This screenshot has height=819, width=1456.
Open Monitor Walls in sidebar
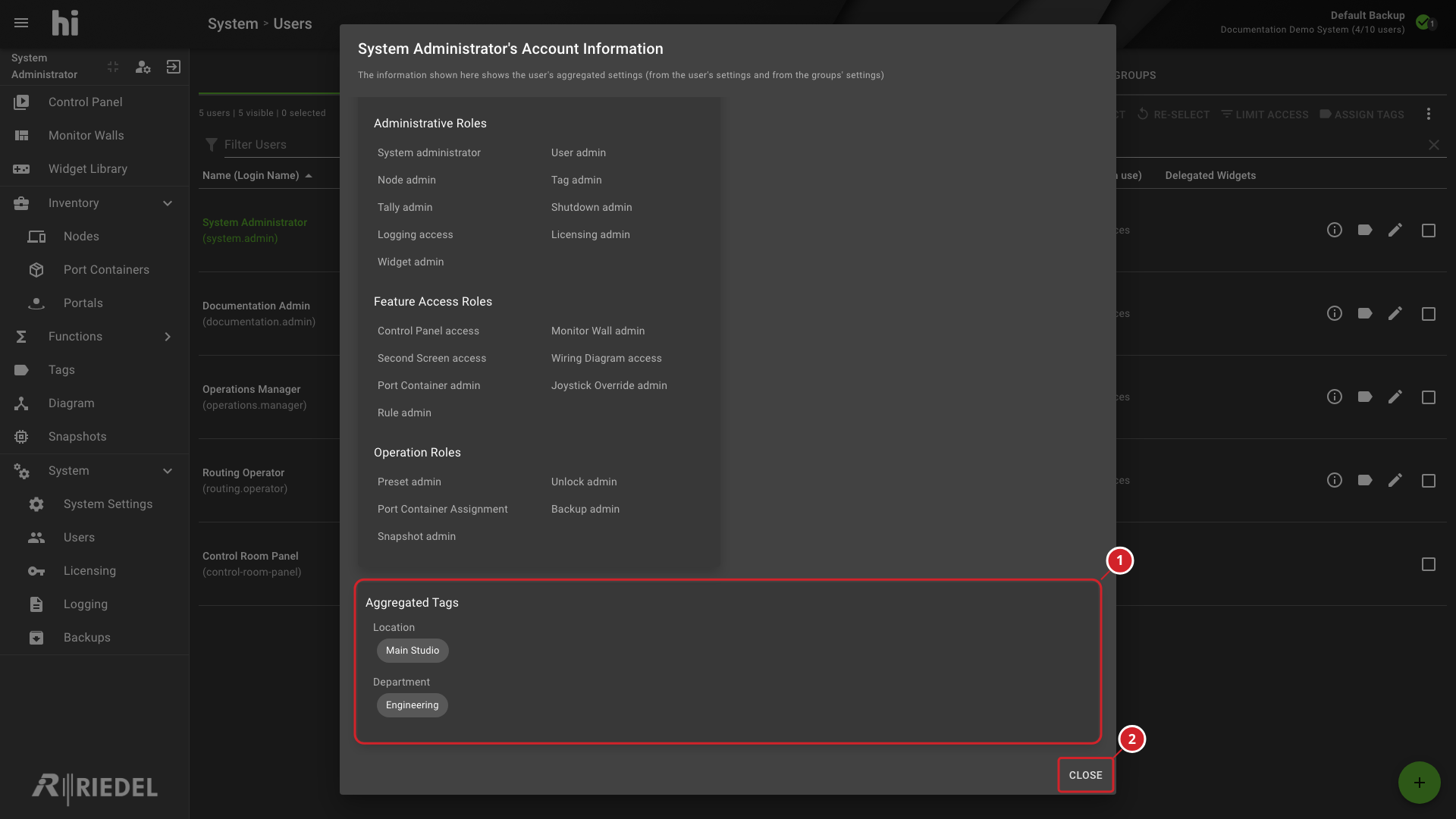pyautogui.click(x=94, y=136)
